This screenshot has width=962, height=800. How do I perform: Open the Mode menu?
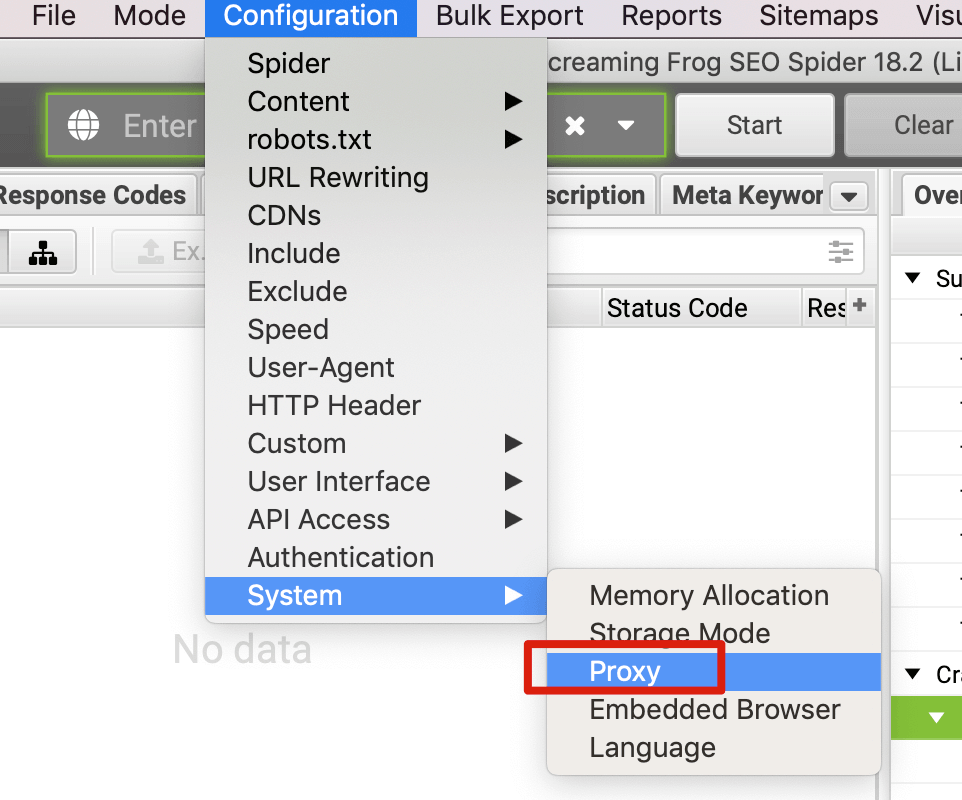pyautogui.click(x=149, y=16)
